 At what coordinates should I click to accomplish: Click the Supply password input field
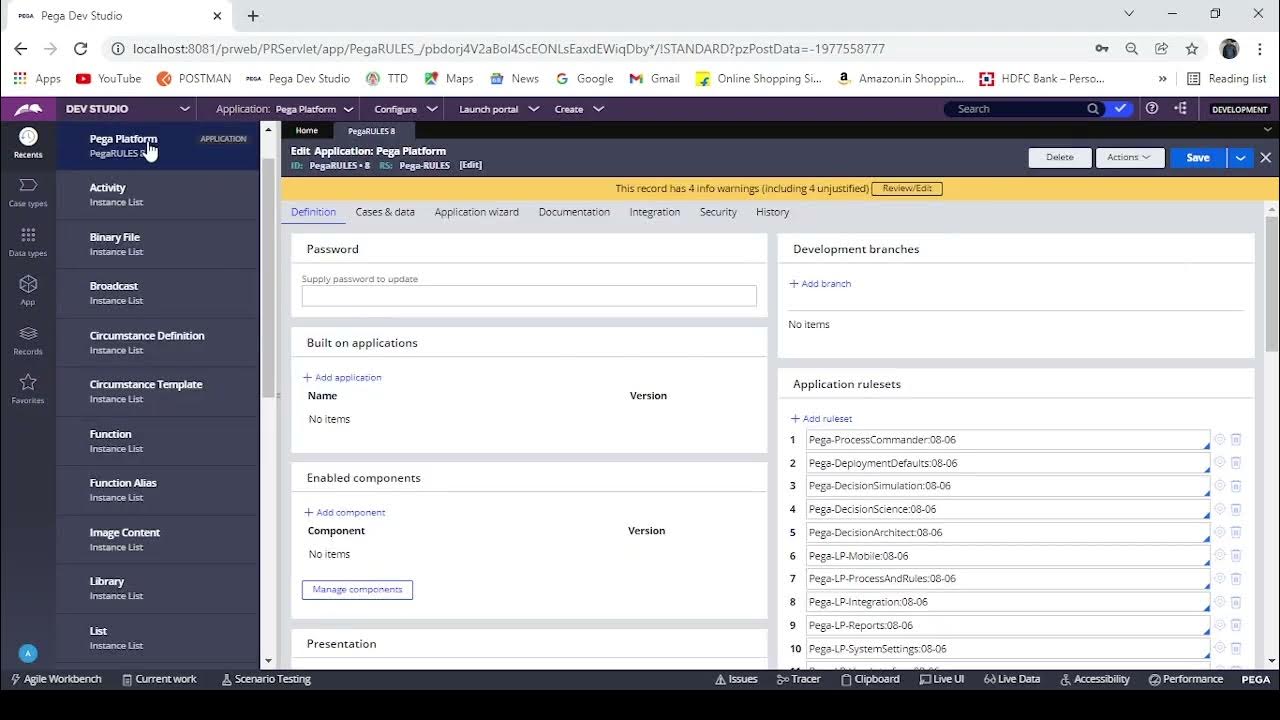529,296
